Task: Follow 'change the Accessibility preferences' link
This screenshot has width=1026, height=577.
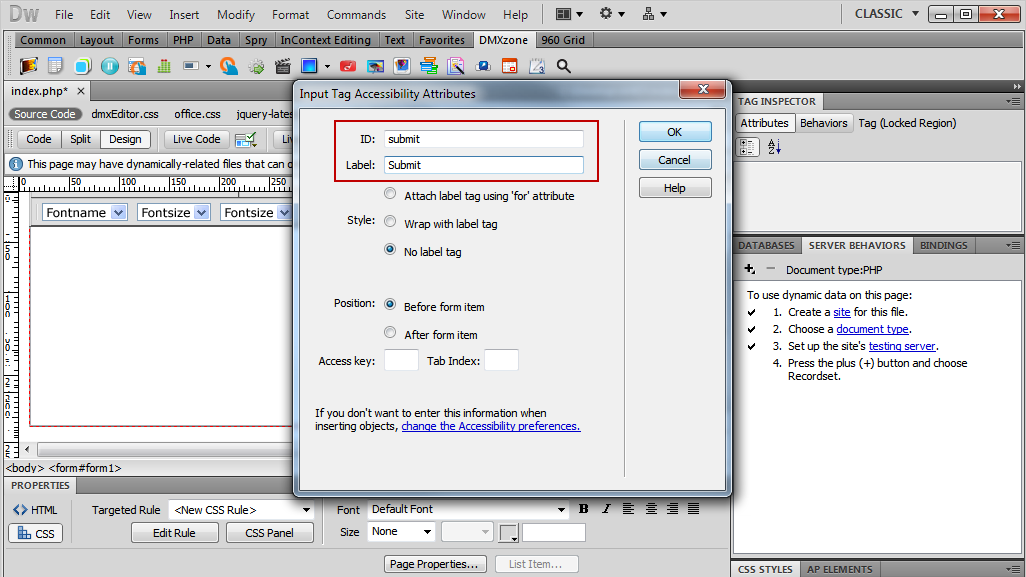Action: point(491,426)
